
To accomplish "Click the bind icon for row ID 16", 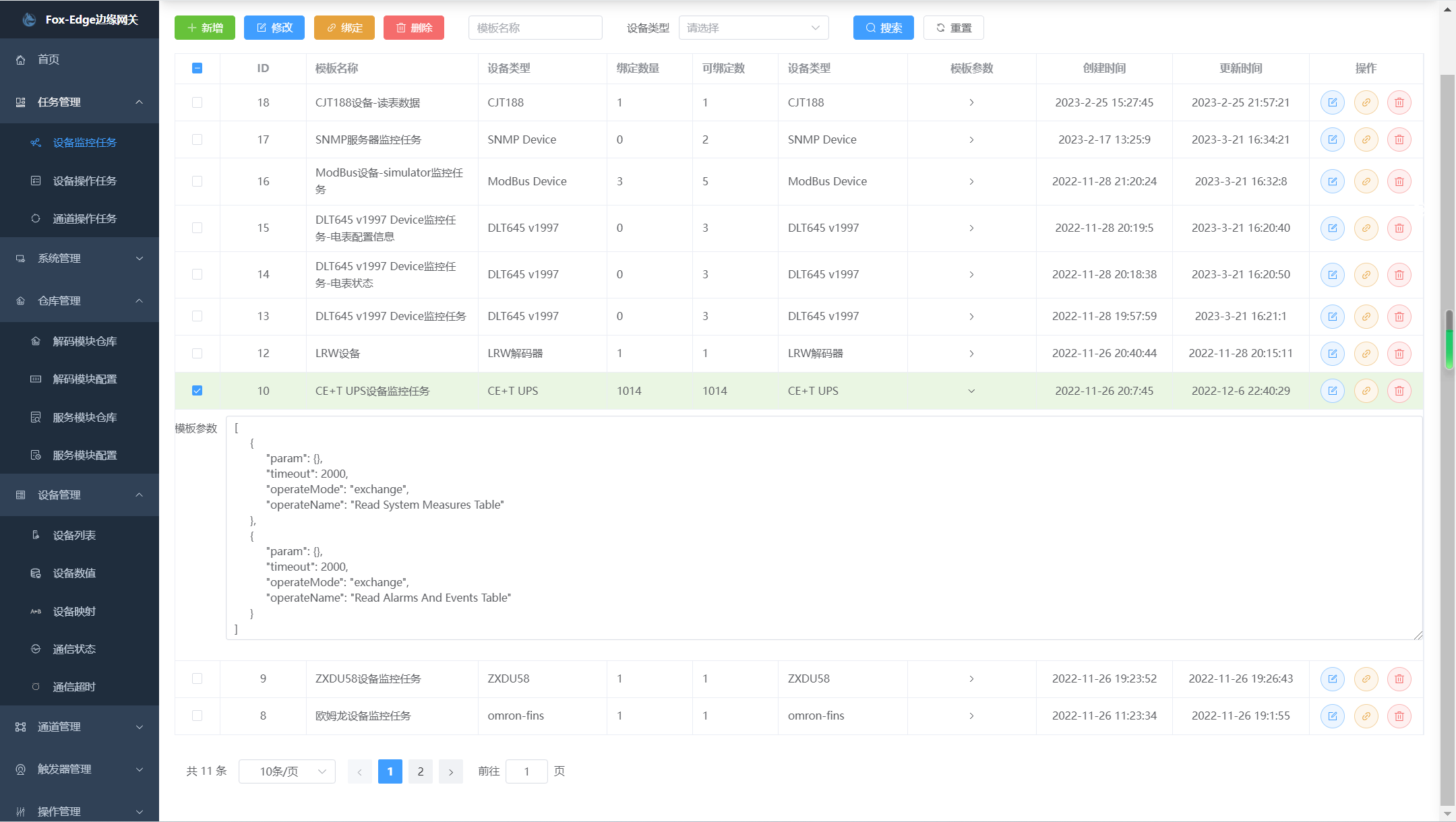I will (1366, 181).
